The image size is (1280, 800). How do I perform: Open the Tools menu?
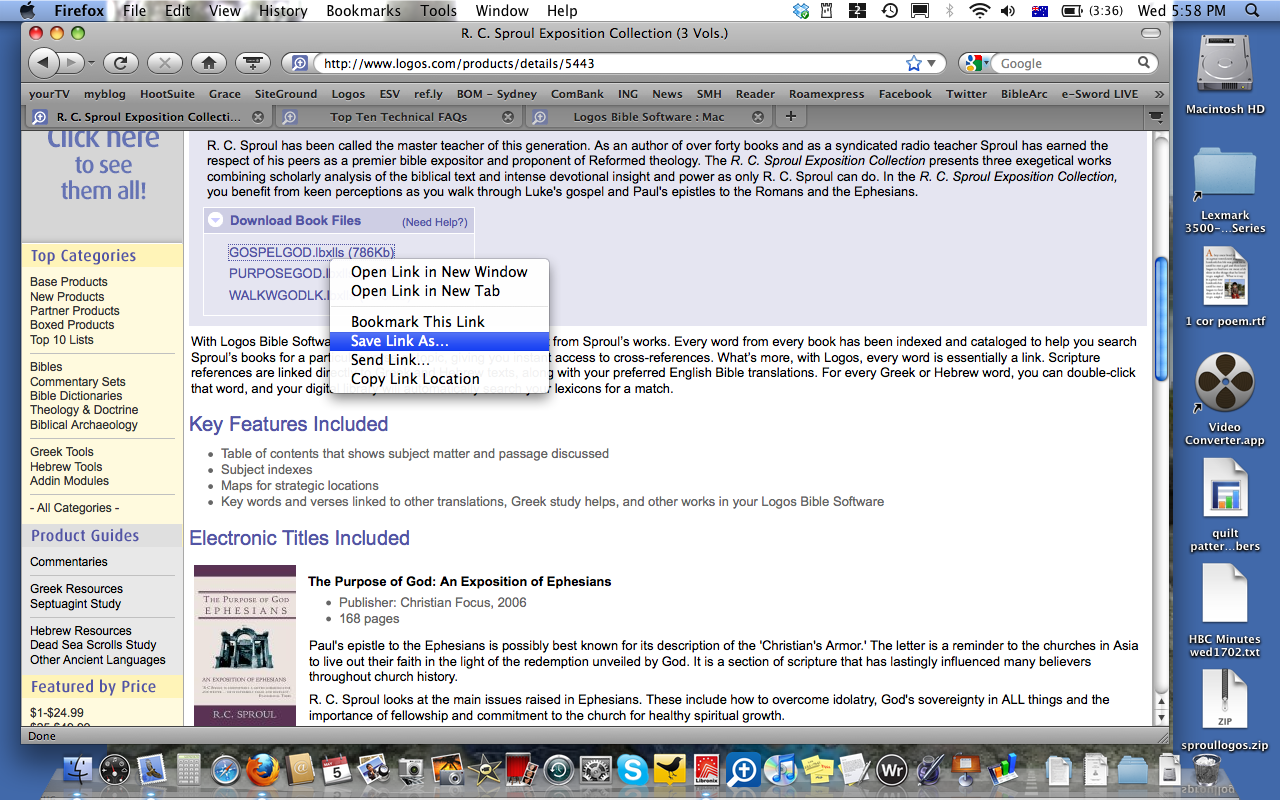[x=438, y=11]
